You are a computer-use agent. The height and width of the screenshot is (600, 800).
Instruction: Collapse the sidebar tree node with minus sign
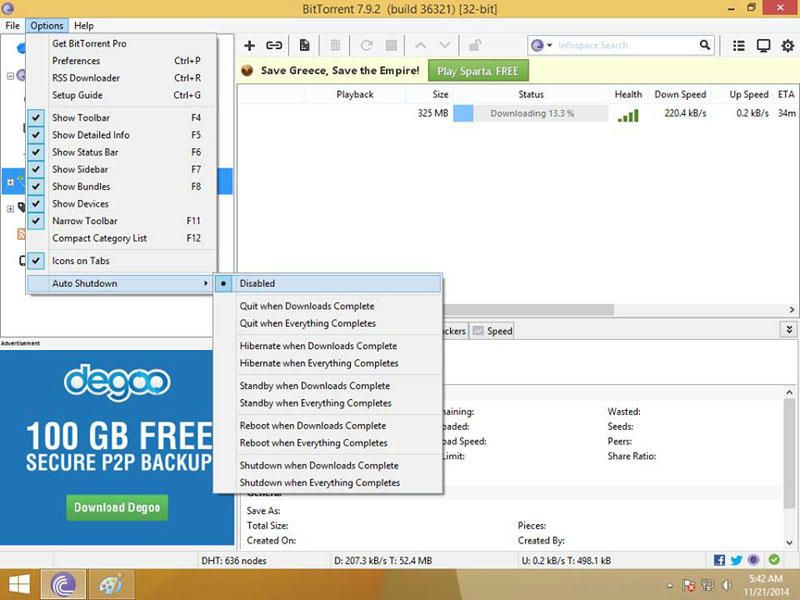pyautogui.click(x=10, y=77)
